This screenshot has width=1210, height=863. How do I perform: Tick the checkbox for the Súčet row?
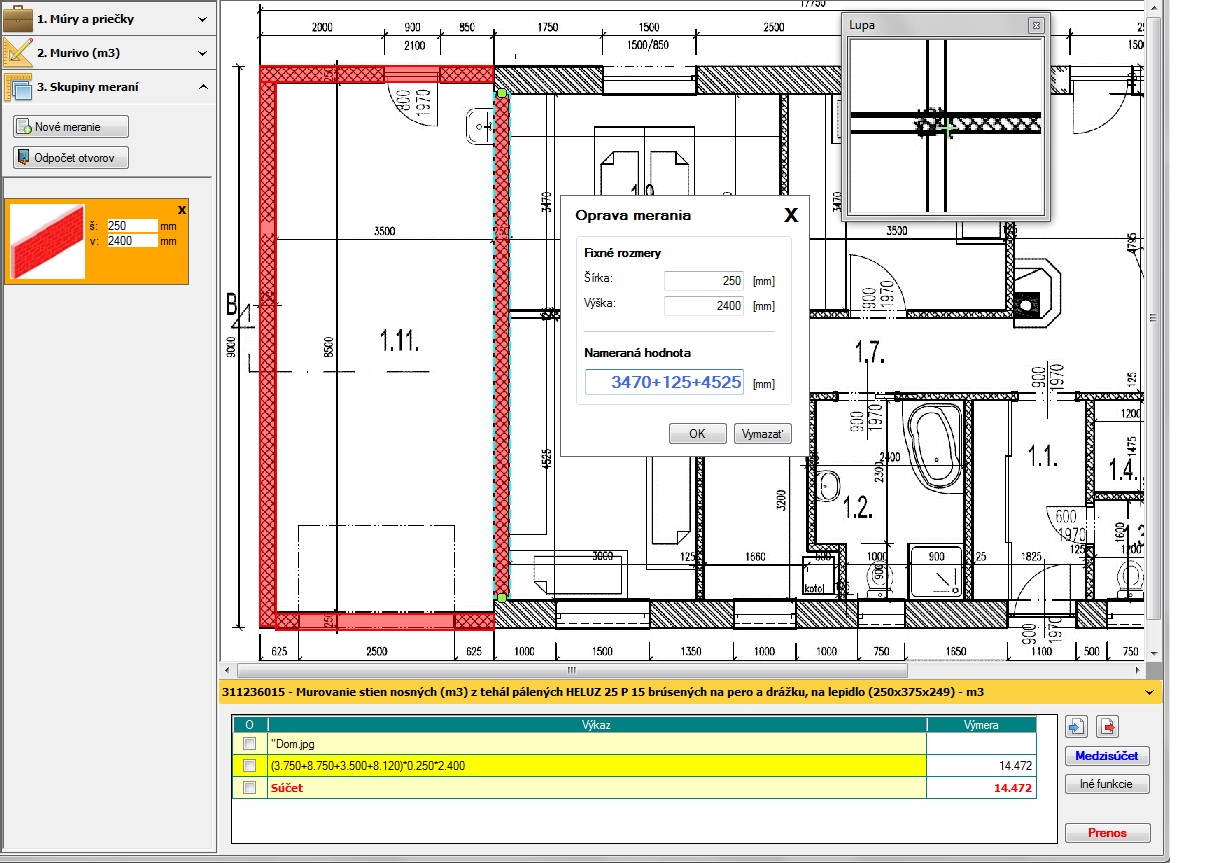(x=250, y=788)
